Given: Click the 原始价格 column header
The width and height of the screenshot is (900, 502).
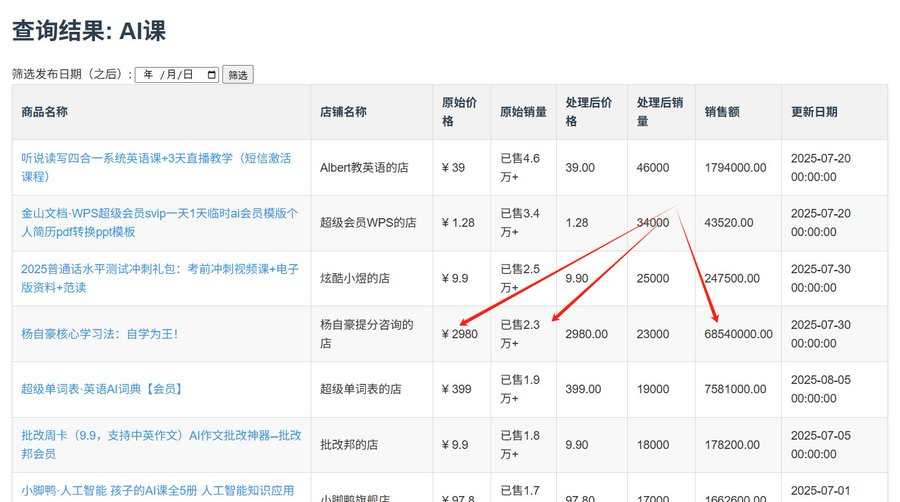Looking at the screenshot, I should coord(459,112).
